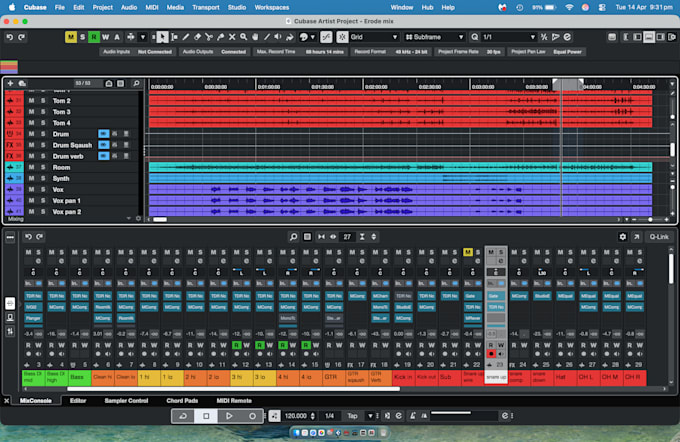This screenshot has height=442, width=680.
Task: Adjust channel count 27 stepper
Action: tap(373, 237)
